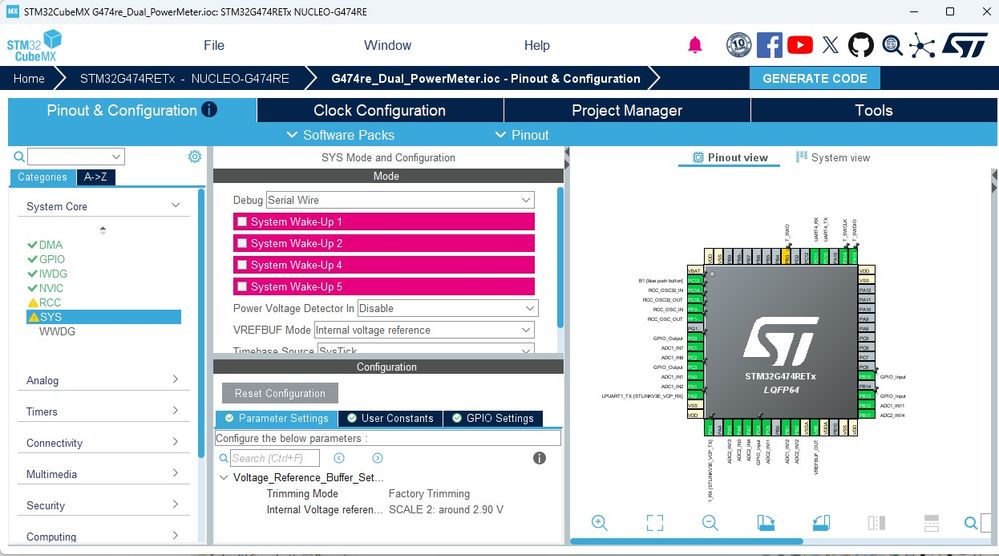Screen dimensions: 999x556
Task: Go to the STM32G474RETx NUCLEO-G474RE breadcrumb
Action: point(184,78)
